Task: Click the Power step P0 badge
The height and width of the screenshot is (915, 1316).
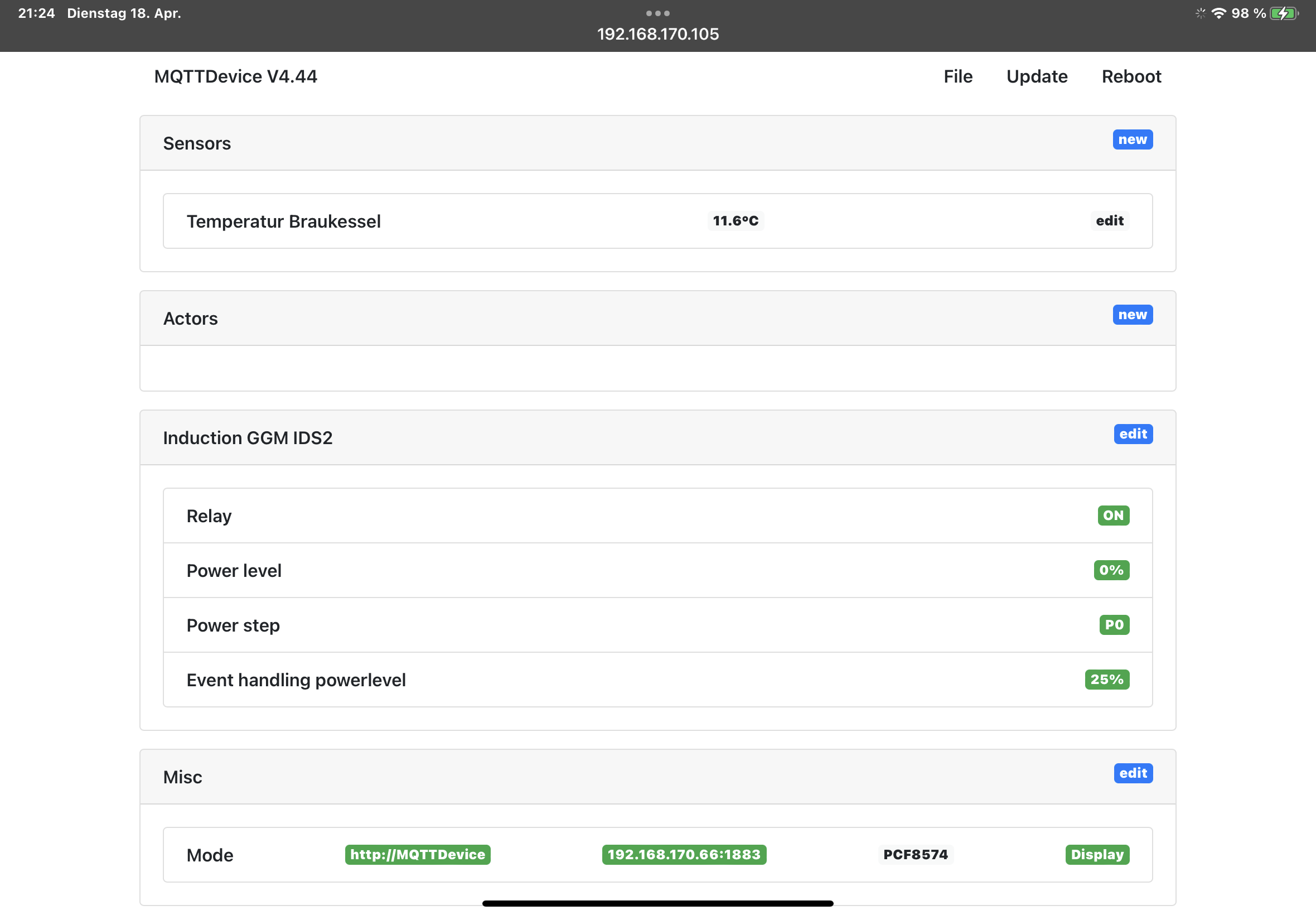Action: pos(1114,624)
